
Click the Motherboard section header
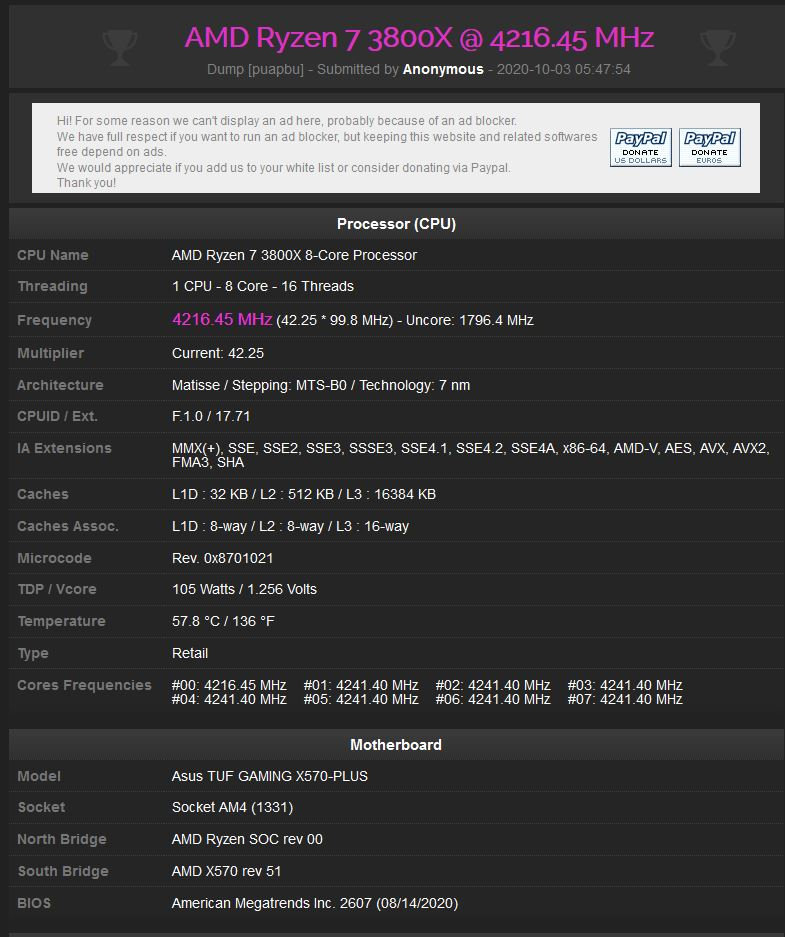point(397,745)
